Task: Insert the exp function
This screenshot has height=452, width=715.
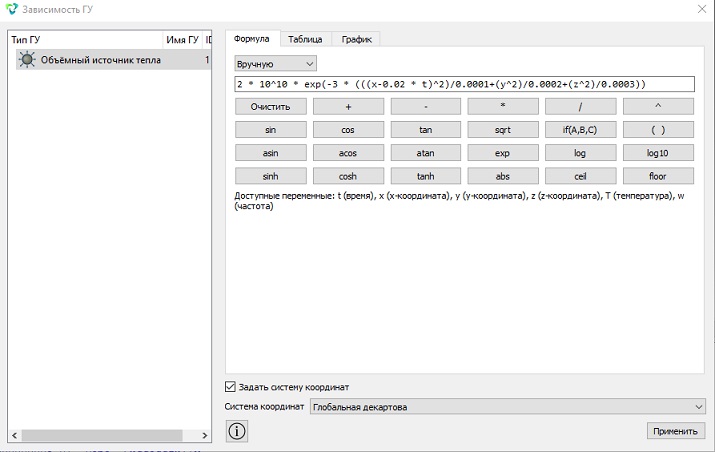Action: [x=503, y=153]
